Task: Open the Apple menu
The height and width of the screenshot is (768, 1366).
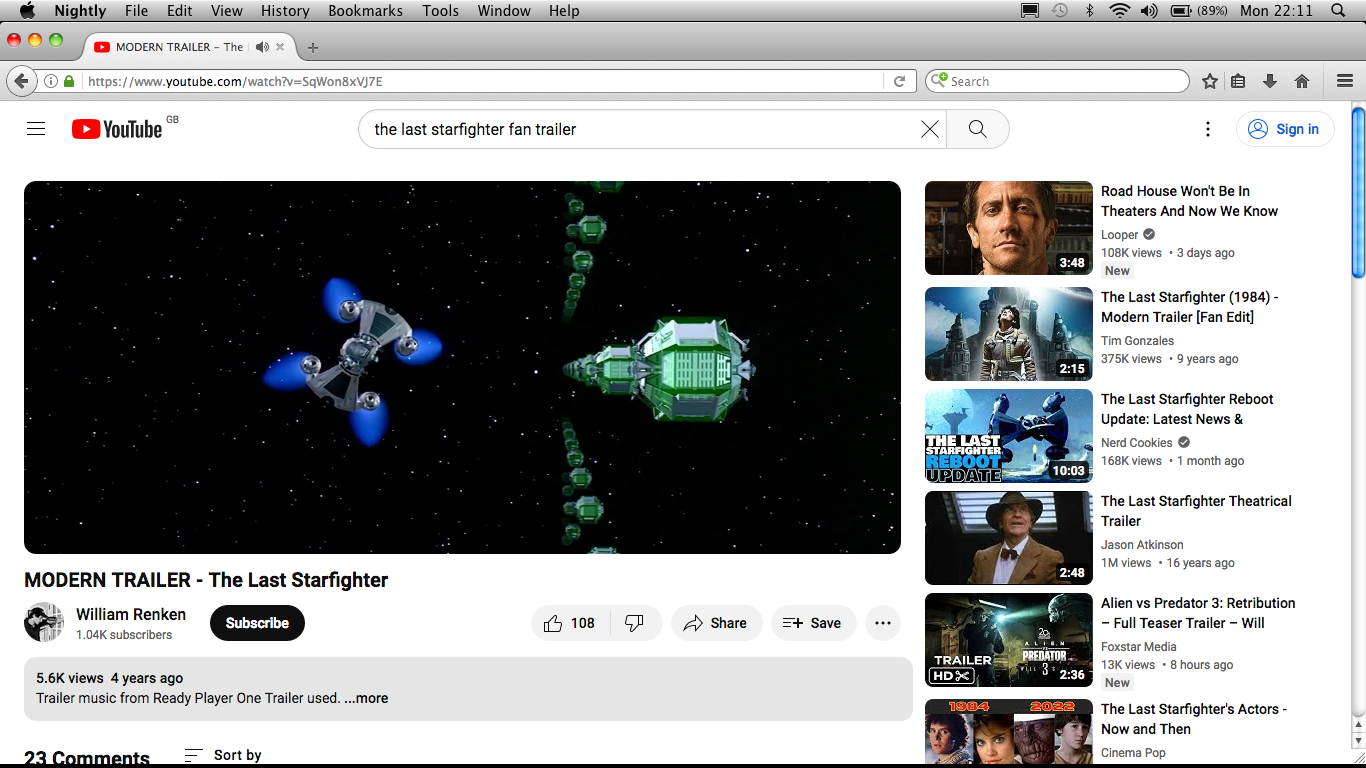Action: (x=27, y=11)
